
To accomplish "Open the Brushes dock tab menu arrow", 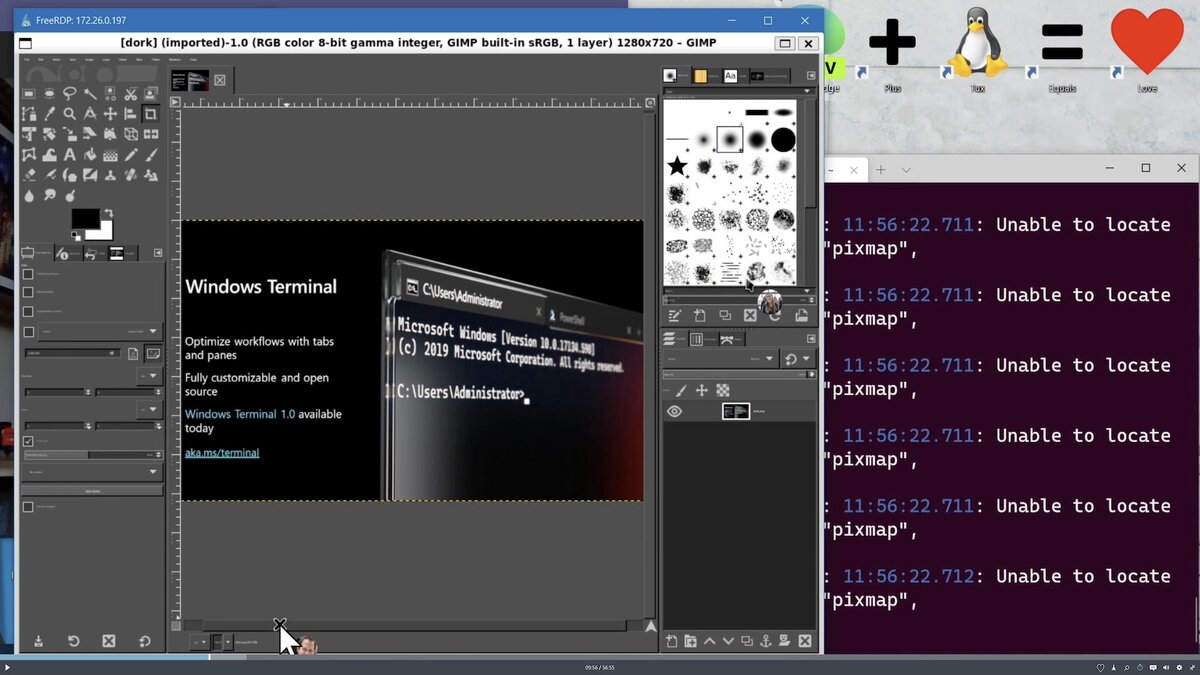I will (x=811, y=76).
